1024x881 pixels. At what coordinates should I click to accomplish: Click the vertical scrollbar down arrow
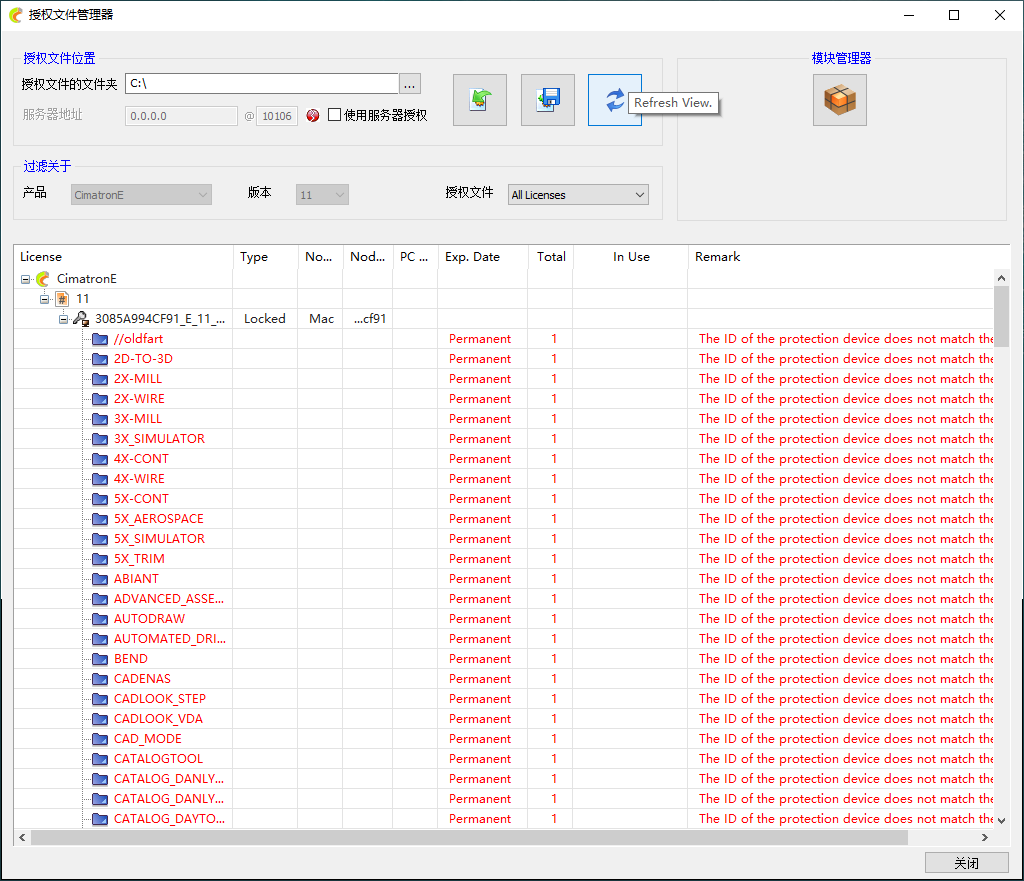click(1001, 820)
